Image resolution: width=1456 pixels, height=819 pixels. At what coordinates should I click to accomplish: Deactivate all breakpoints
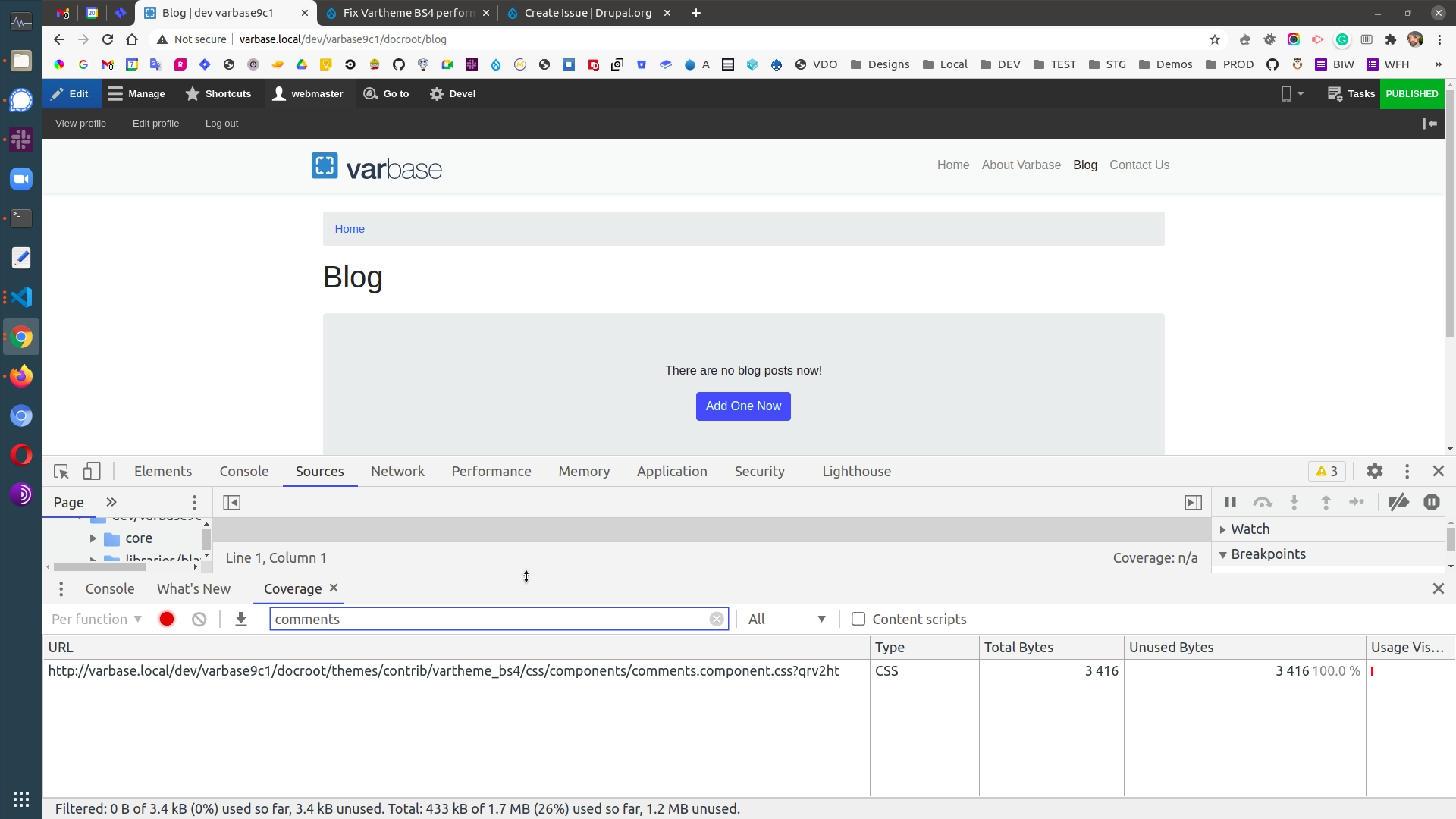click(x=1399, y=502)
